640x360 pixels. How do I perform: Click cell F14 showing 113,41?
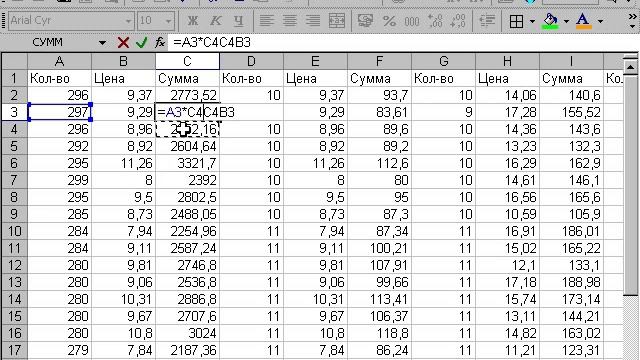coord(379,299)
